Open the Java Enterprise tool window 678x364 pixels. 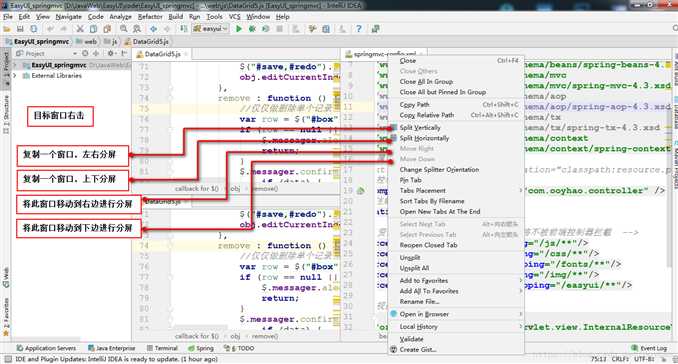pos(112,348)
